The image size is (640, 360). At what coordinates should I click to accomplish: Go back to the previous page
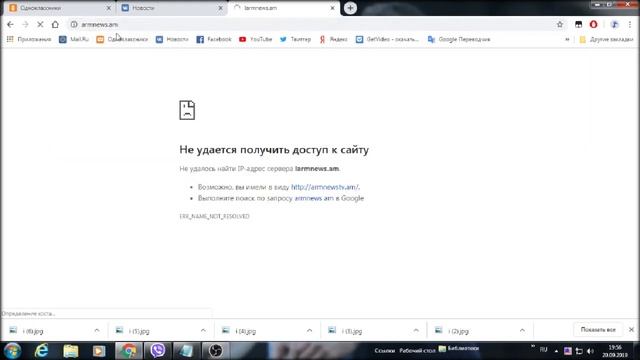click(x=10, y=24)
